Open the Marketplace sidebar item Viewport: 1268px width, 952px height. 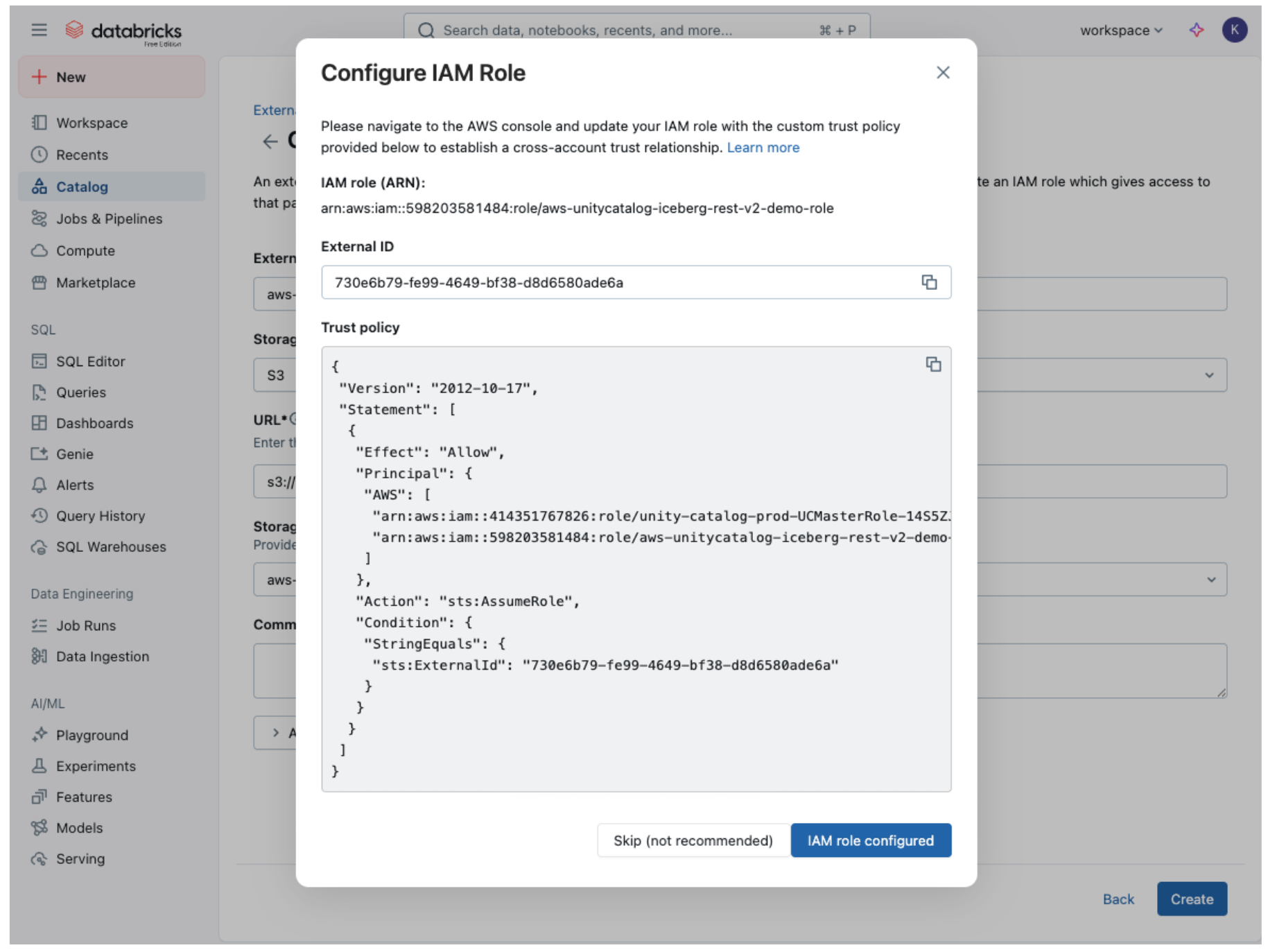pos(95,282)
